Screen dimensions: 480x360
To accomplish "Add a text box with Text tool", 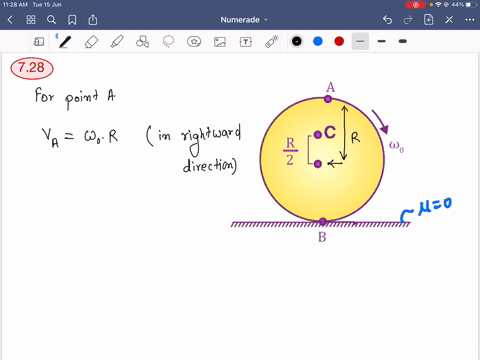I will coord(246,42).
